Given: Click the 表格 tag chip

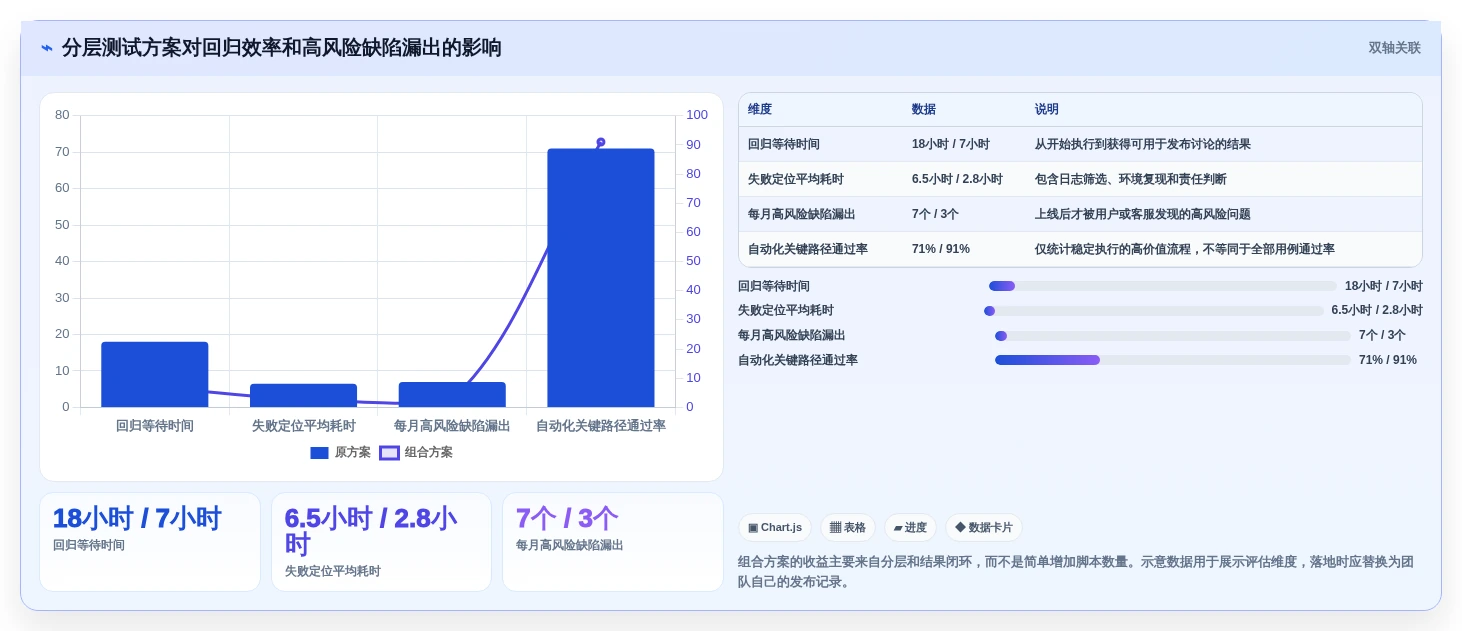Looking at the screenshot, I should (x=848, y=527).
